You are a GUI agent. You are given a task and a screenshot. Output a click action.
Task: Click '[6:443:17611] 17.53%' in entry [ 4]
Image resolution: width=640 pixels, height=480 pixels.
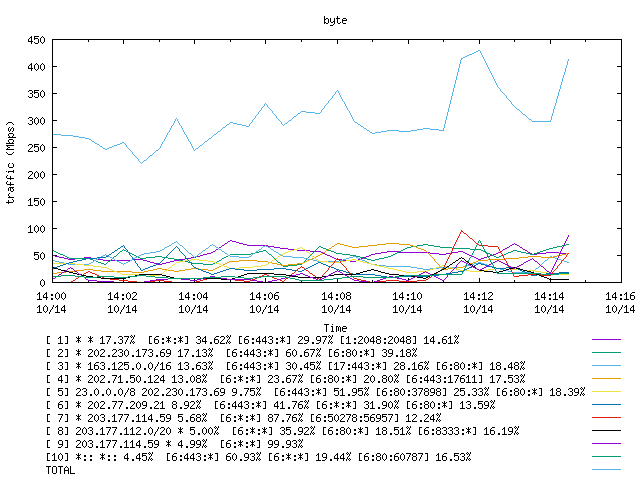(x=465, y=379)
